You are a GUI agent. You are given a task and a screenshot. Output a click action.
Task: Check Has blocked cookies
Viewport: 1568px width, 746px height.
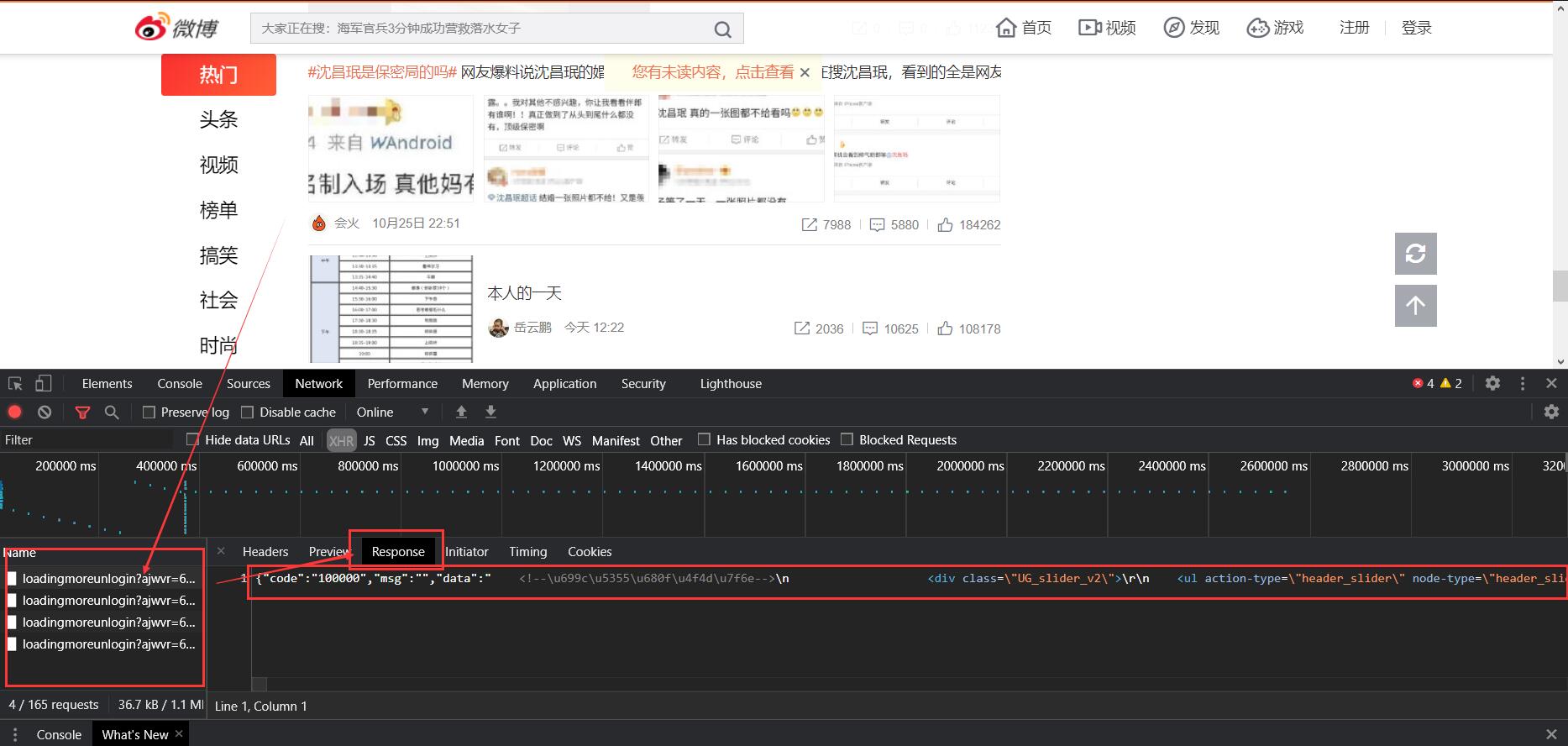click(x=704, y=439)
